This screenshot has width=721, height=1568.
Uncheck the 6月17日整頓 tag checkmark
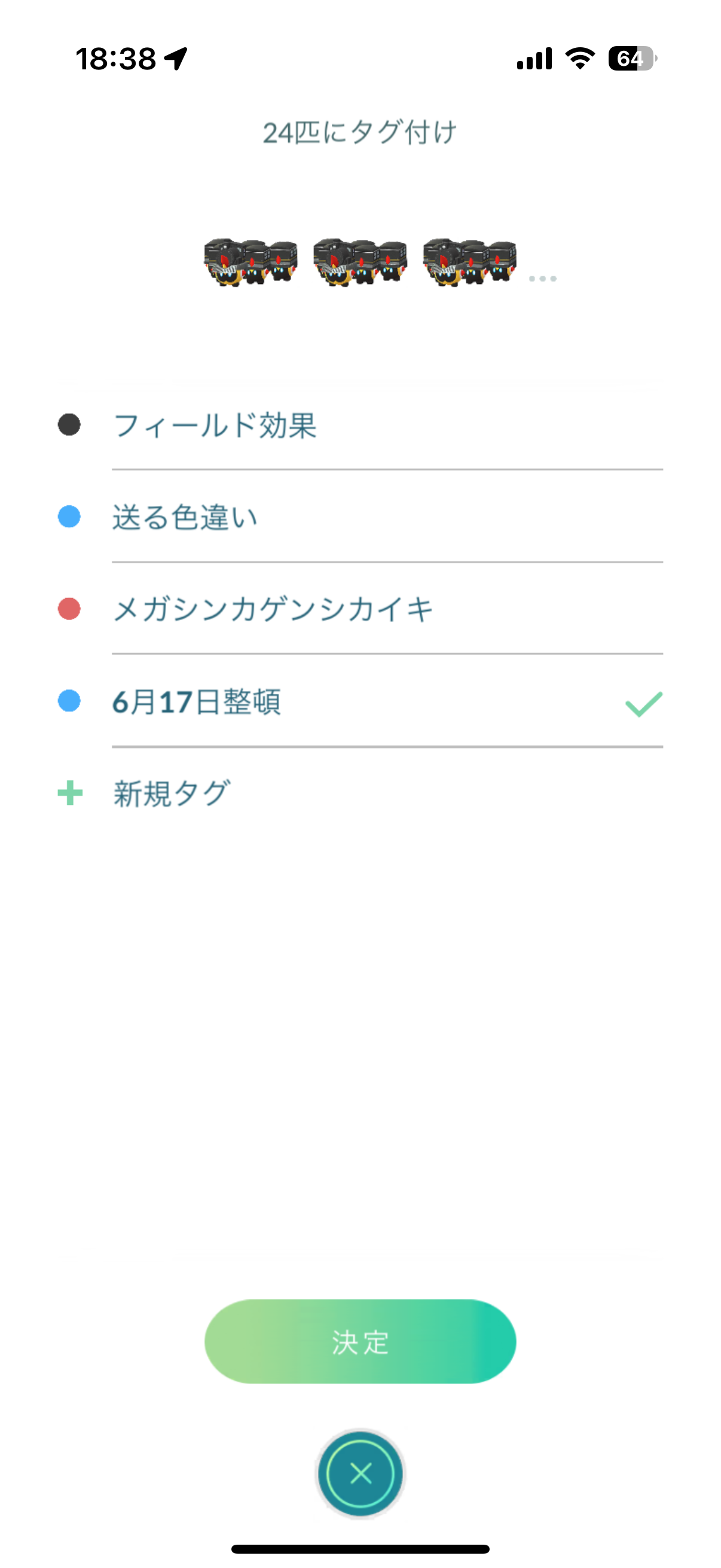(x=643, y=704)
